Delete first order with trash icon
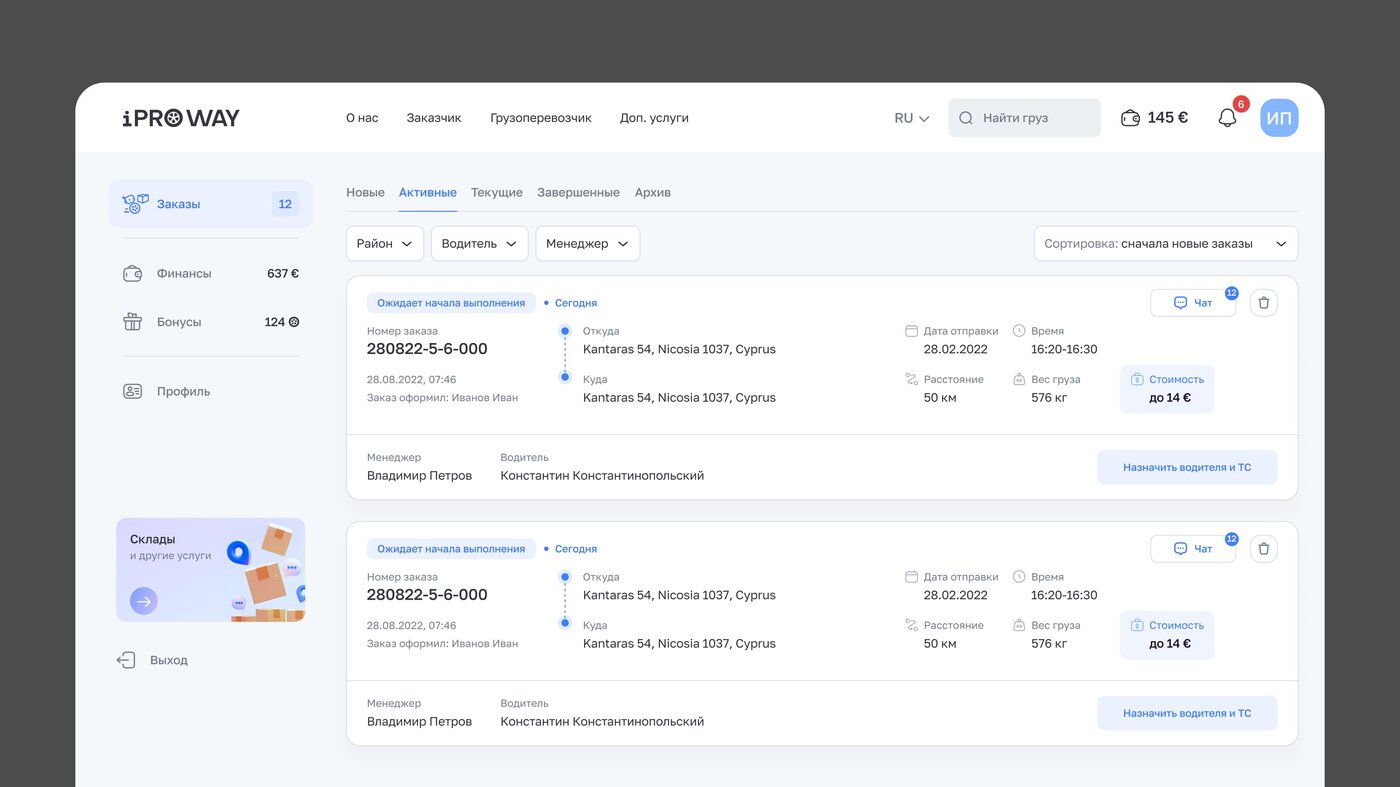This screenshot has width=1400, height=787. 1264,303
